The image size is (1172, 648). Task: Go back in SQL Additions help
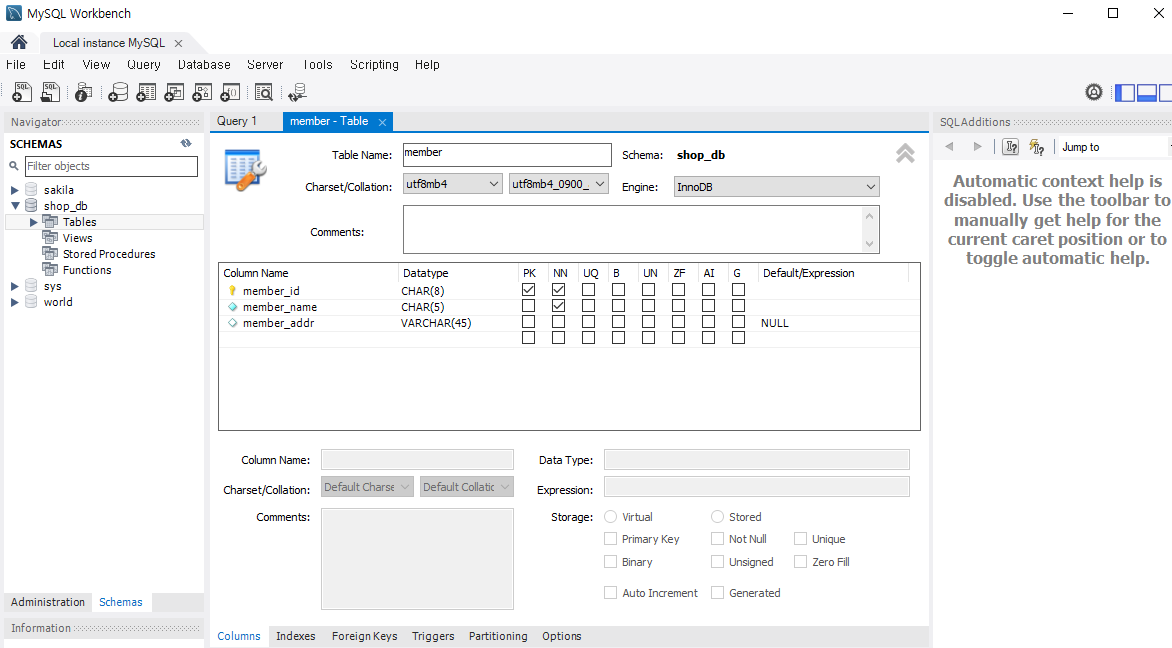click(949, 146)
